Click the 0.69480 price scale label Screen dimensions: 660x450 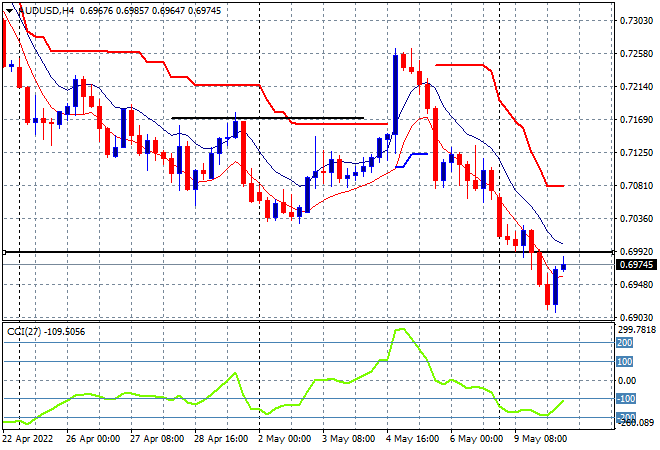pos(636,285)
